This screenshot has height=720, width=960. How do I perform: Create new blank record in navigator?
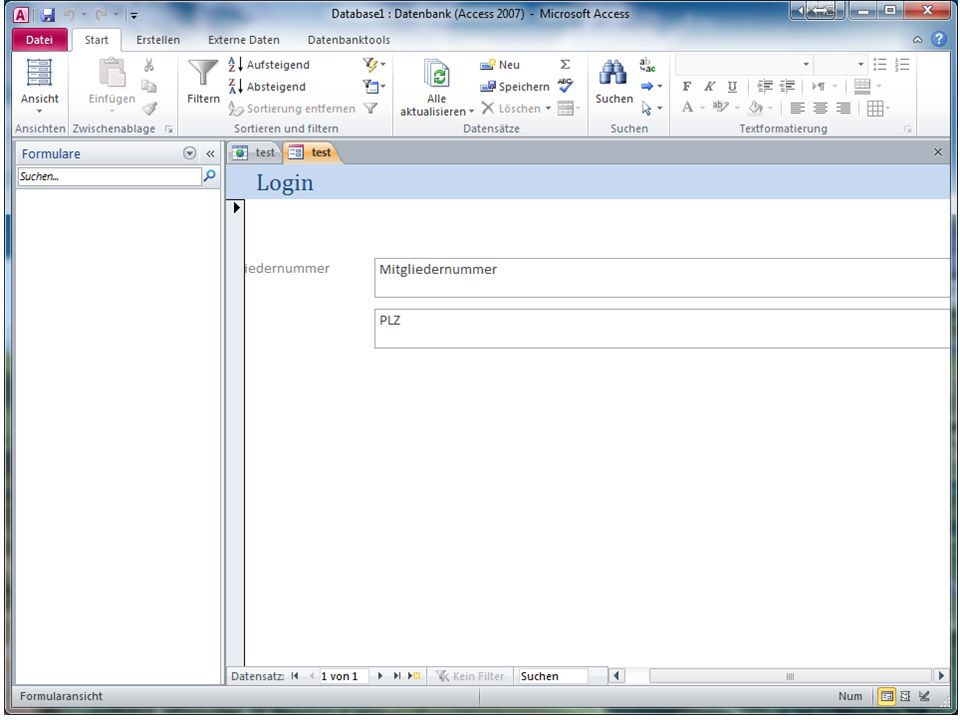click(414, 676)
